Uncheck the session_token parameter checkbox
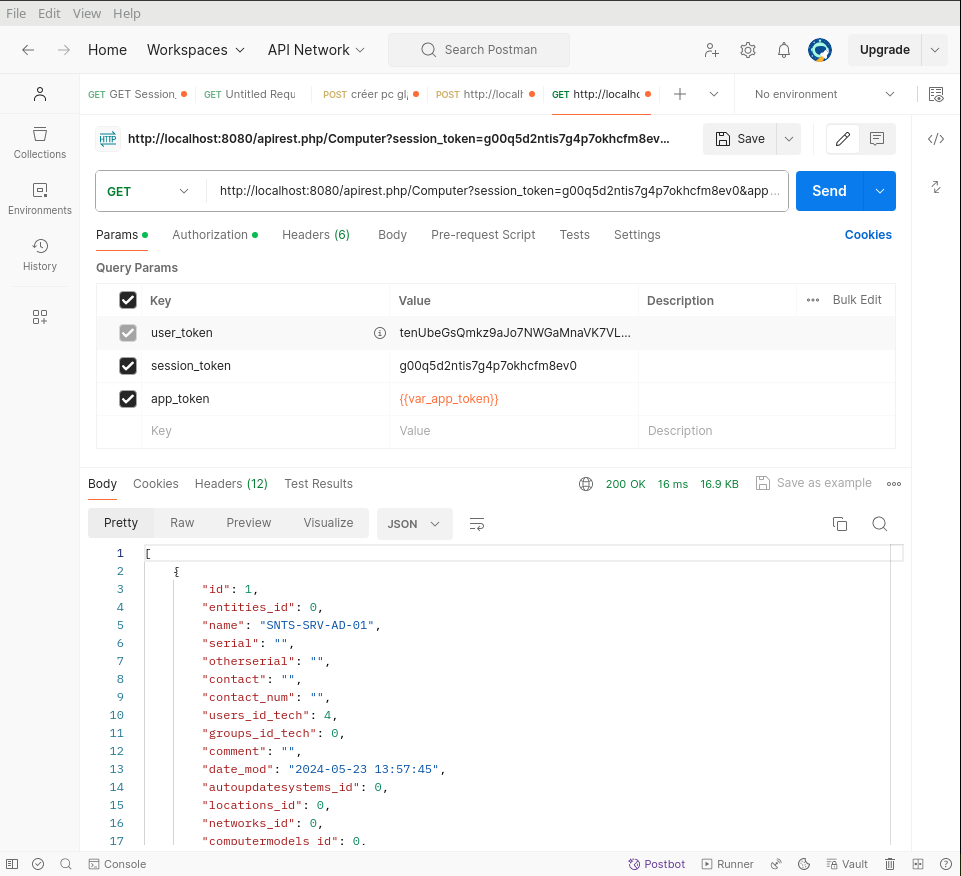This screenshot has width=961, height=876. pos(128,366)
